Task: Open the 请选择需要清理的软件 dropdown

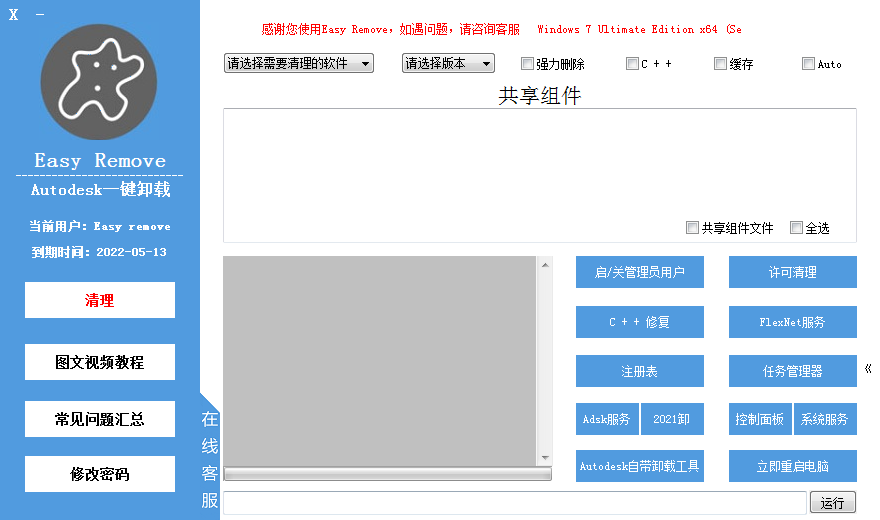Action: pos(298,63)
